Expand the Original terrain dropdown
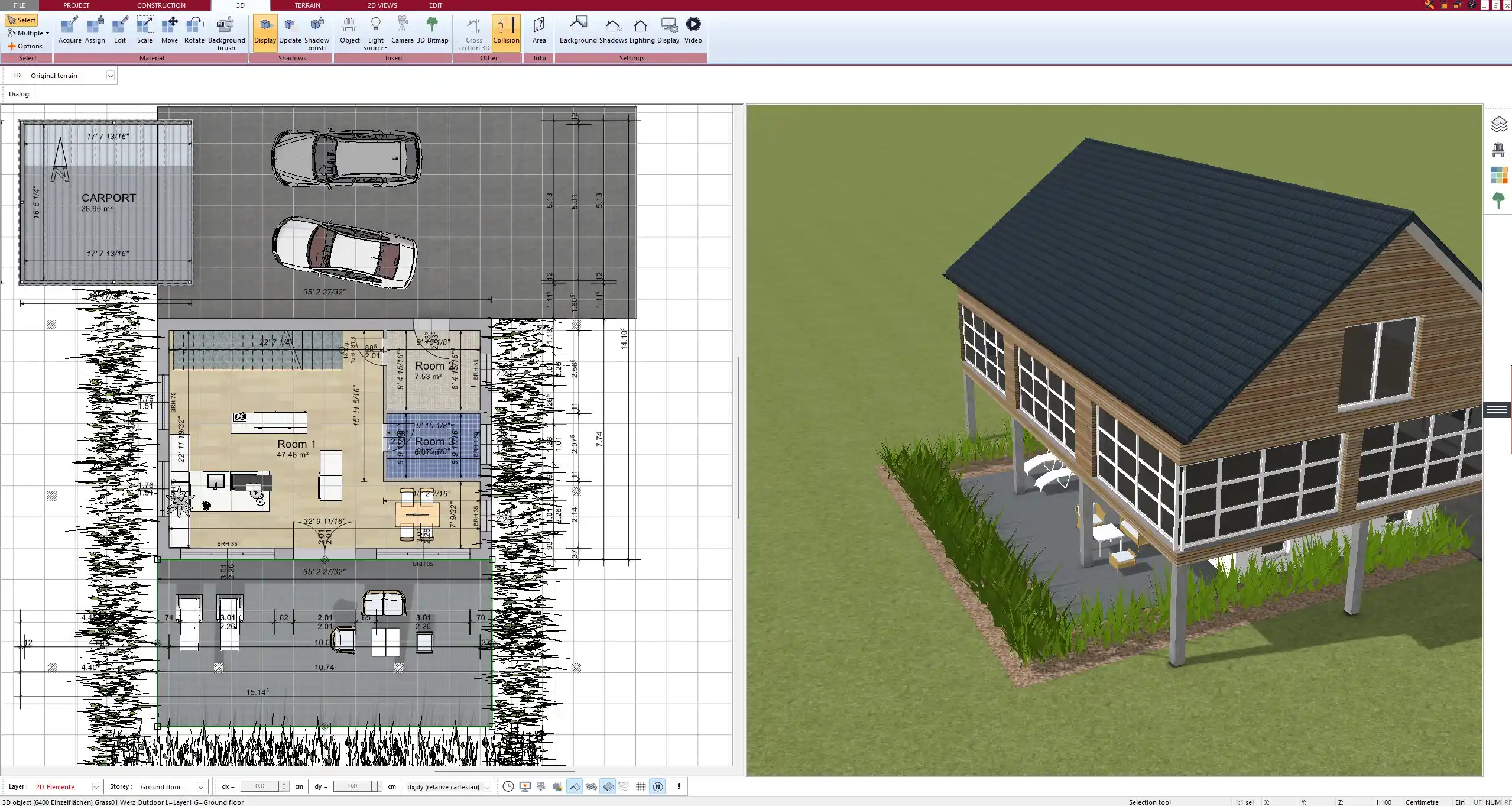The height and width of the screenshot is (806, 1512). (x=110, y=76)
